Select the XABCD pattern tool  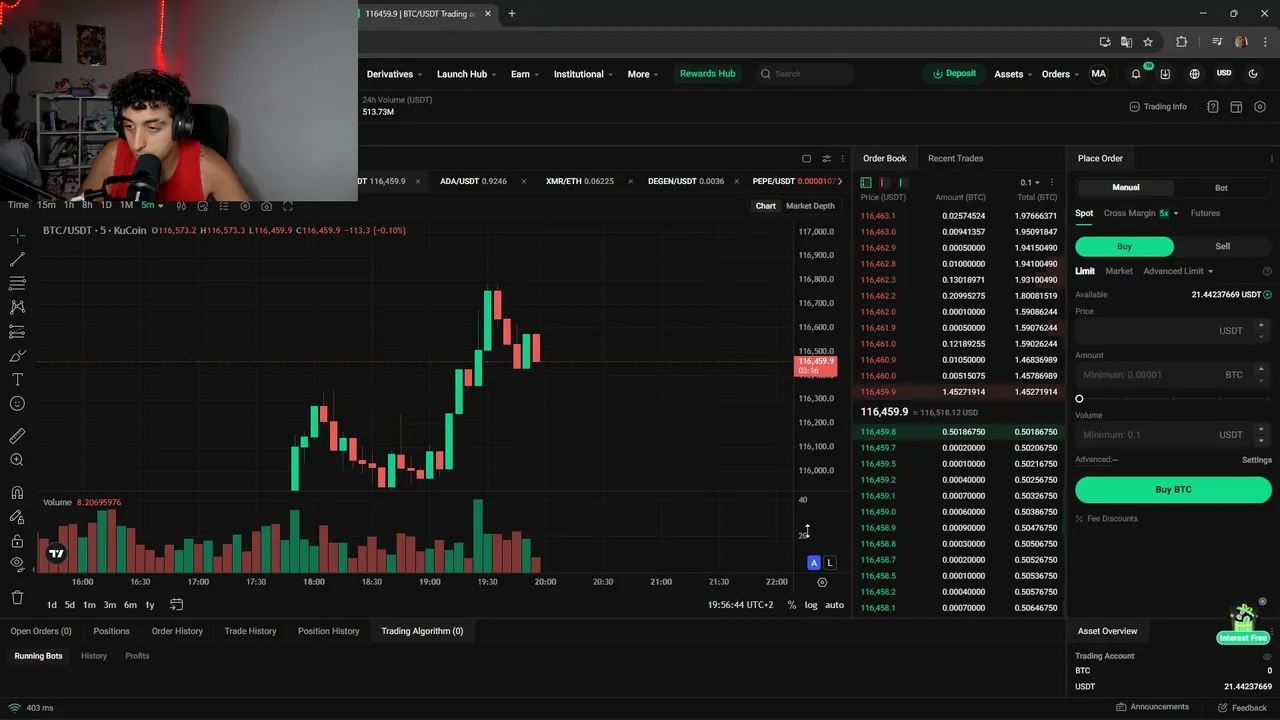click(17, 307)
